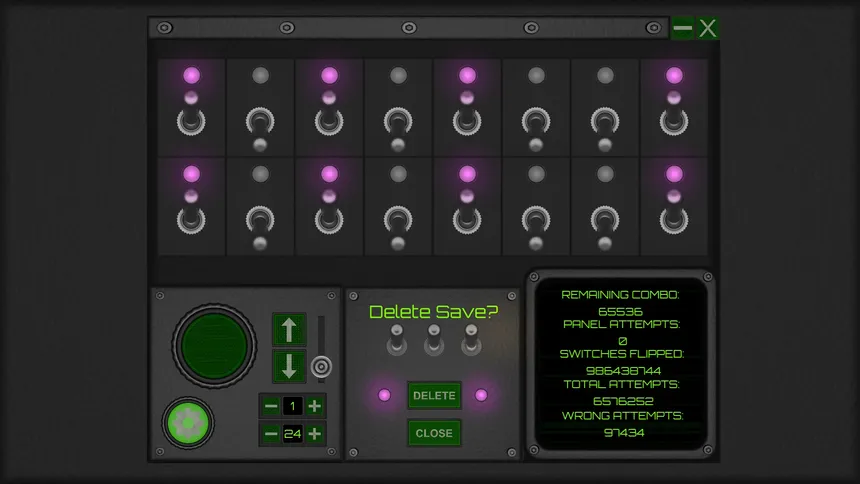The width and height of the screenshot is (860, 484).
Task: Increase the value 24 with plus
Action: click(315, 434)
